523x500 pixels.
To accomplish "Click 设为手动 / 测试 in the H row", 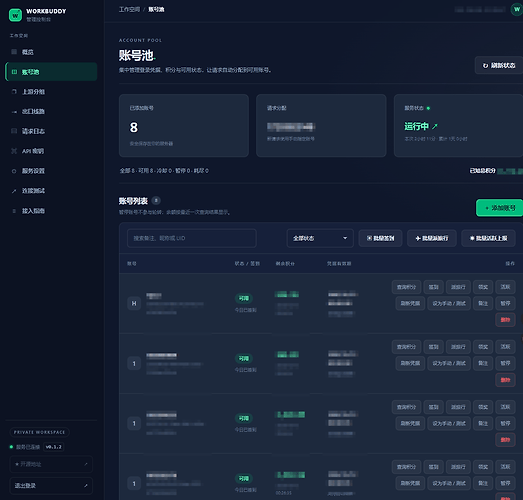I will (449, 303).
